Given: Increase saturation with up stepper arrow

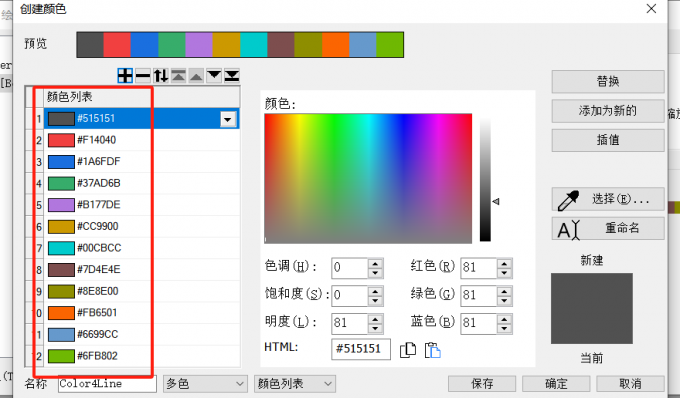Looking at the screenshot, I should tap(375, 290).
